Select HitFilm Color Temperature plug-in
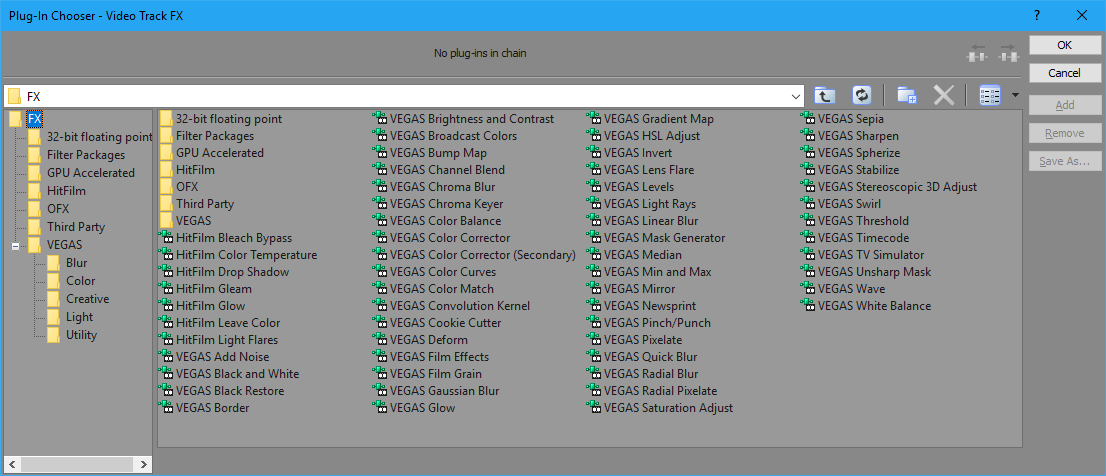The width and height of the screenshot is (1106, 476). coord(238,255)
